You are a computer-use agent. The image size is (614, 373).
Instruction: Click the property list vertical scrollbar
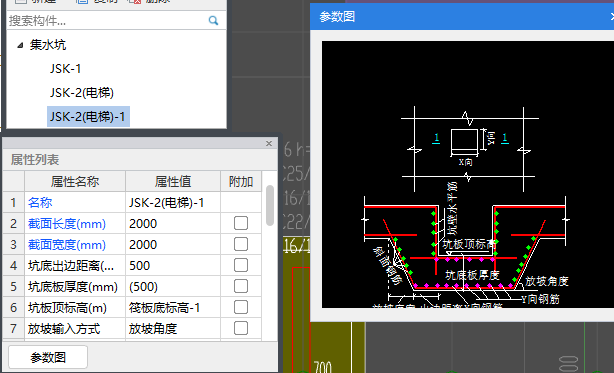[x=270, y=205]
